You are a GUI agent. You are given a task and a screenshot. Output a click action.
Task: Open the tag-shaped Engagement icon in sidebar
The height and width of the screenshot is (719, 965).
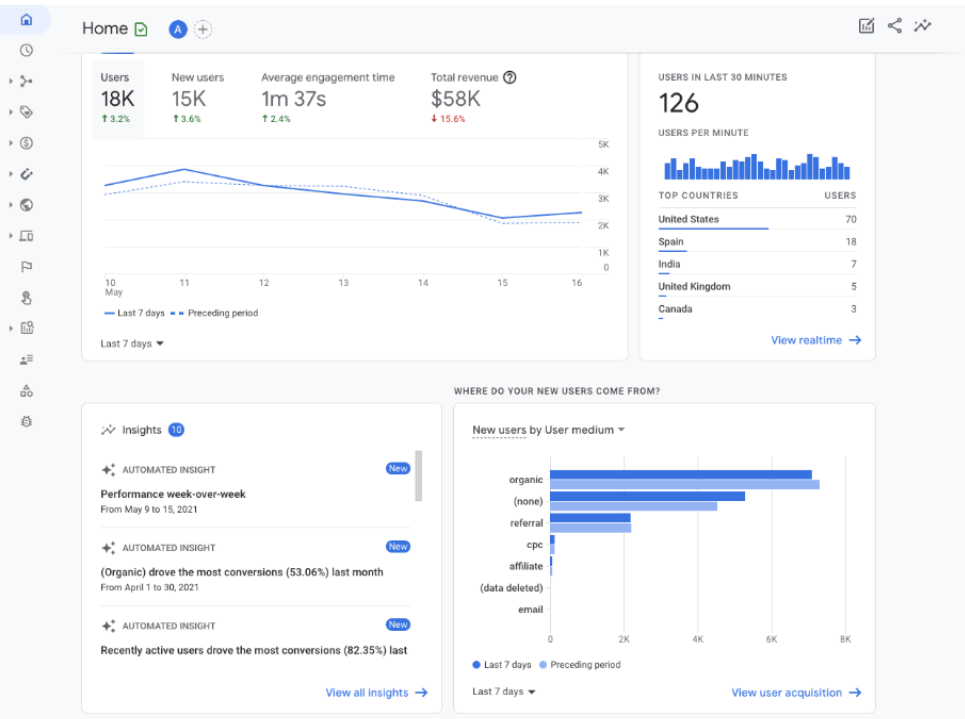(26, 112)
